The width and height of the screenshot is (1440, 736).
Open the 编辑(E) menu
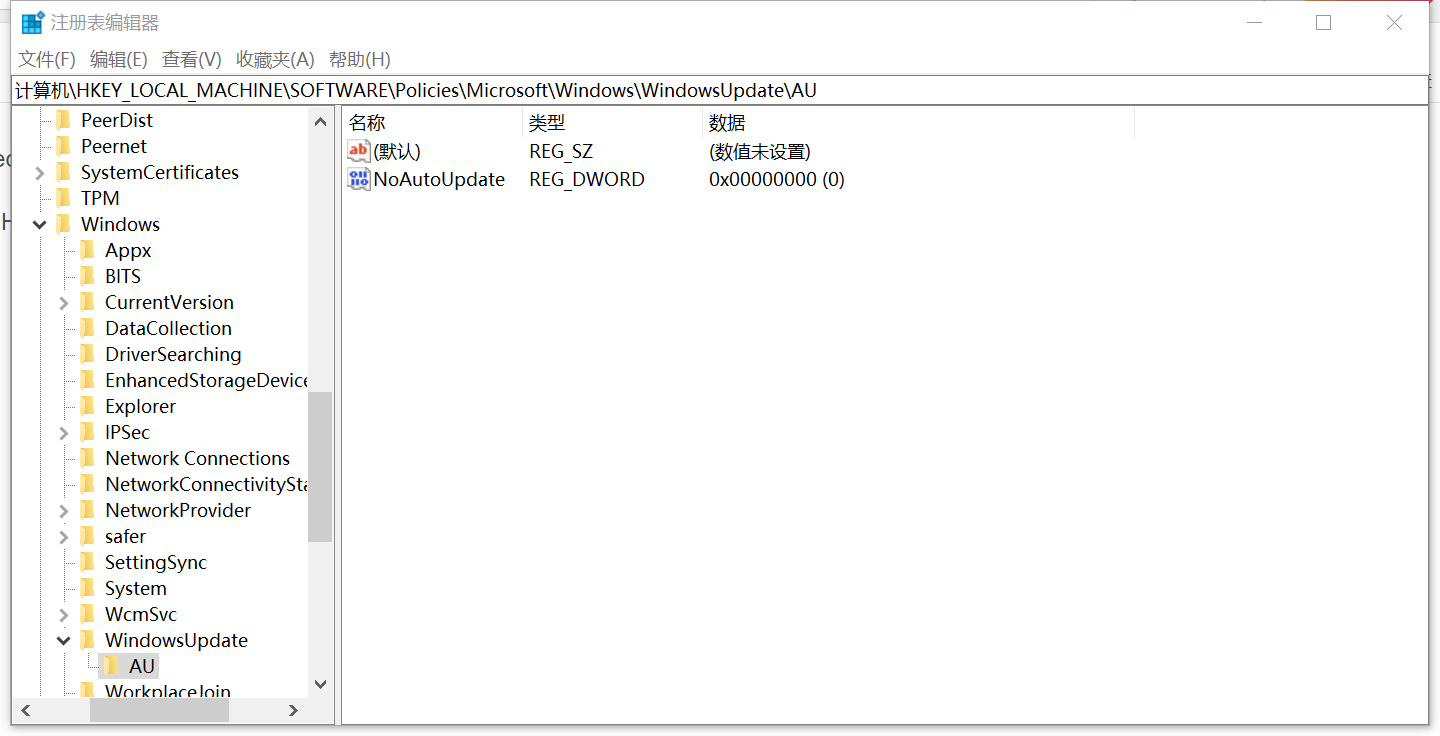118,59
